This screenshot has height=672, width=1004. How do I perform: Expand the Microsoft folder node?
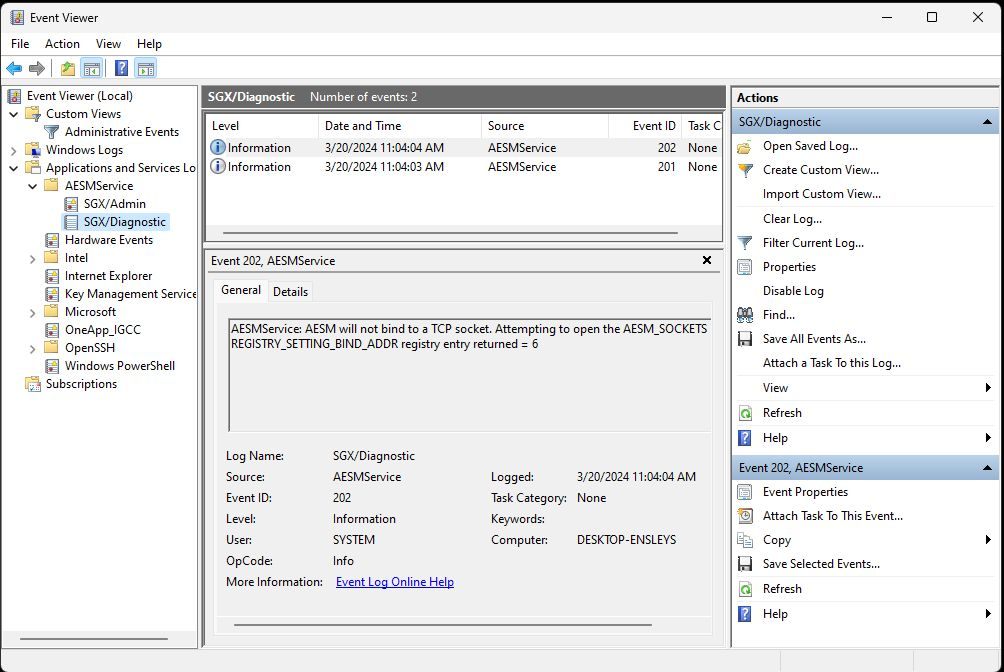point(32,313)
